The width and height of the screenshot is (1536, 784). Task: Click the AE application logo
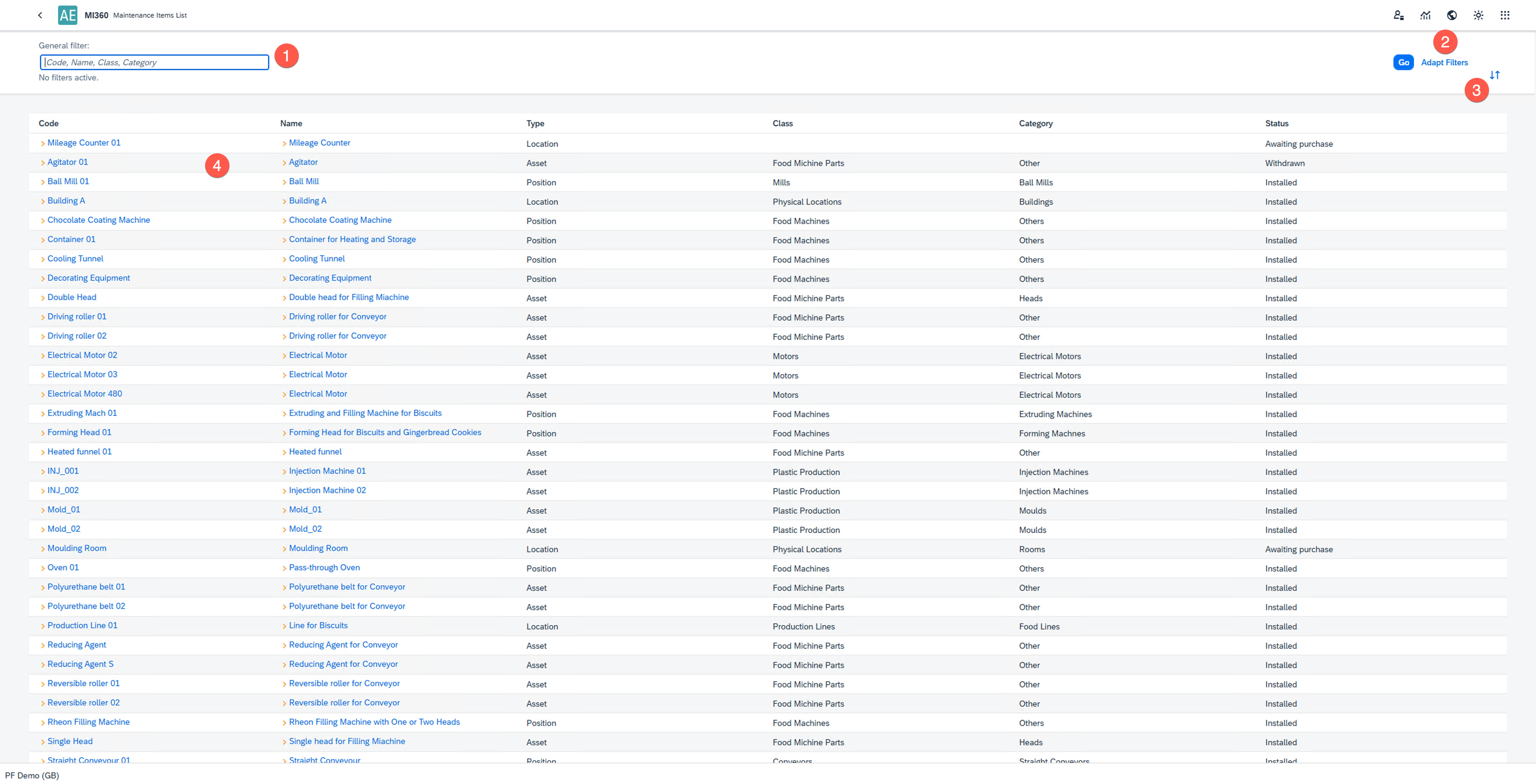pyautogui.click(x=67, y=15)
